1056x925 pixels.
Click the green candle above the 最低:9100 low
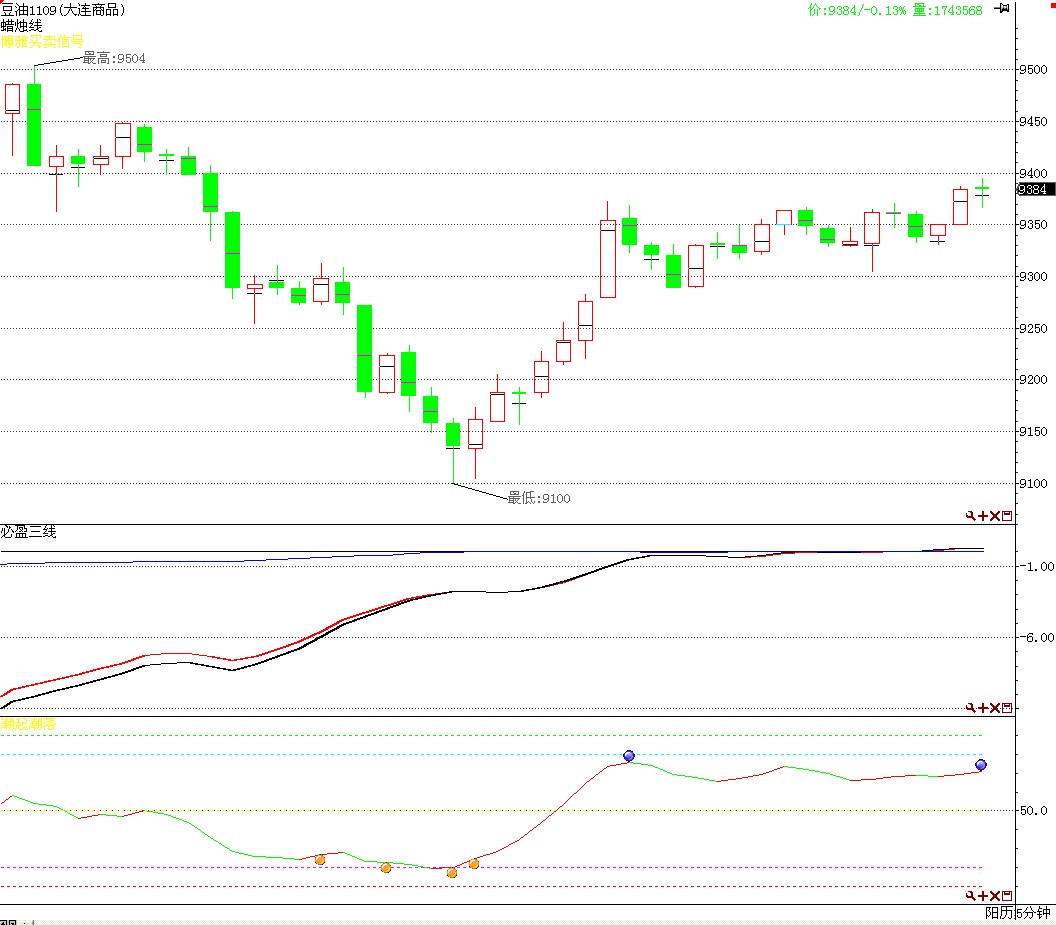click(453, 435)
